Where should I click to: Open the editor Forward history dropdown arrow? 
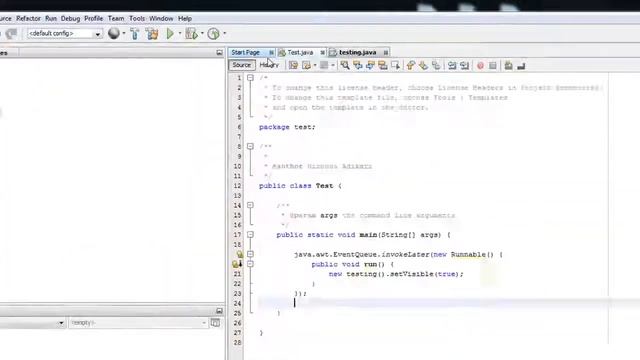[333, 65]
